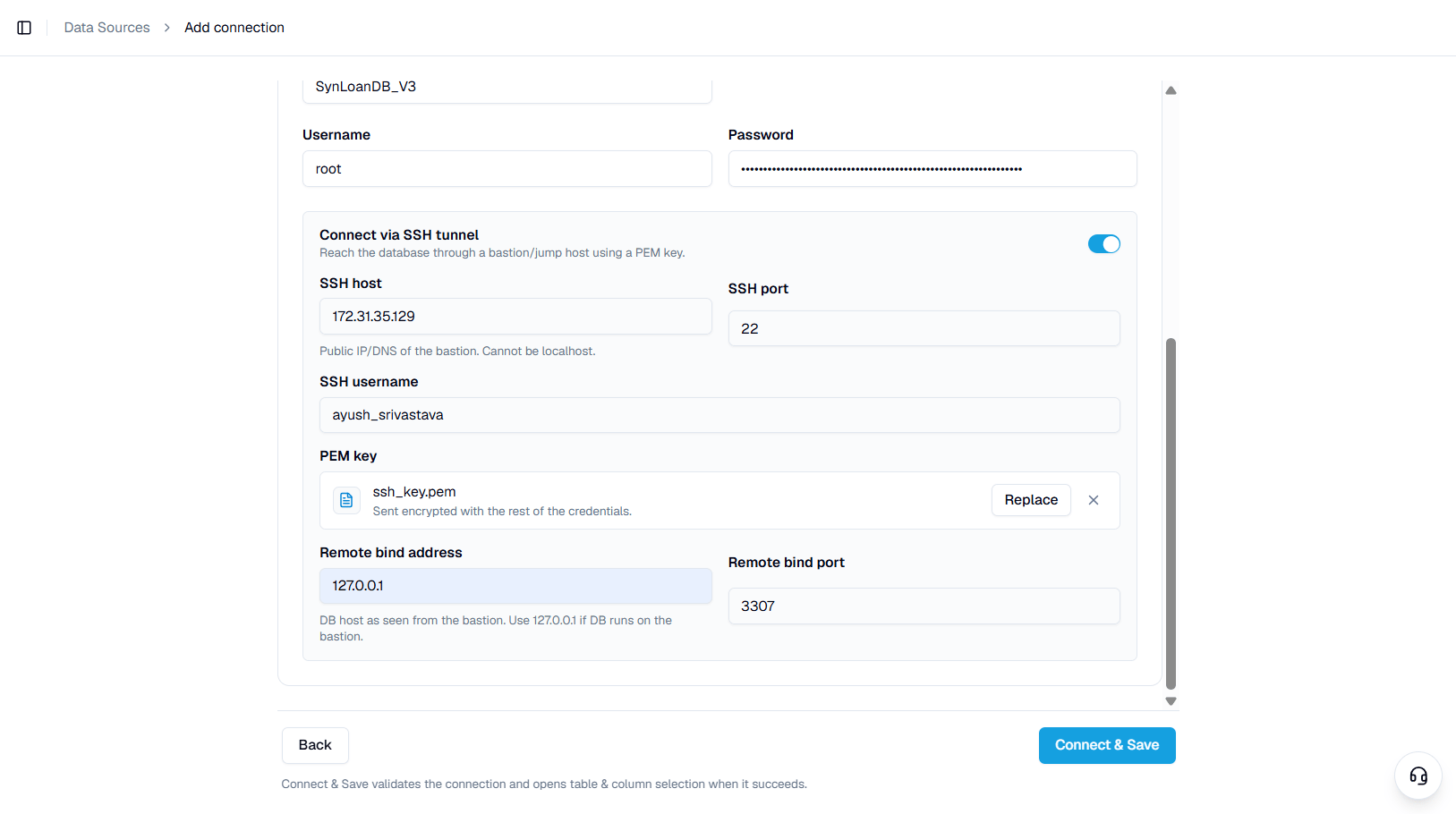Click the Remote bind port label
The image size is (1456, 814).
pyautogui.click(x=787, y=563)
